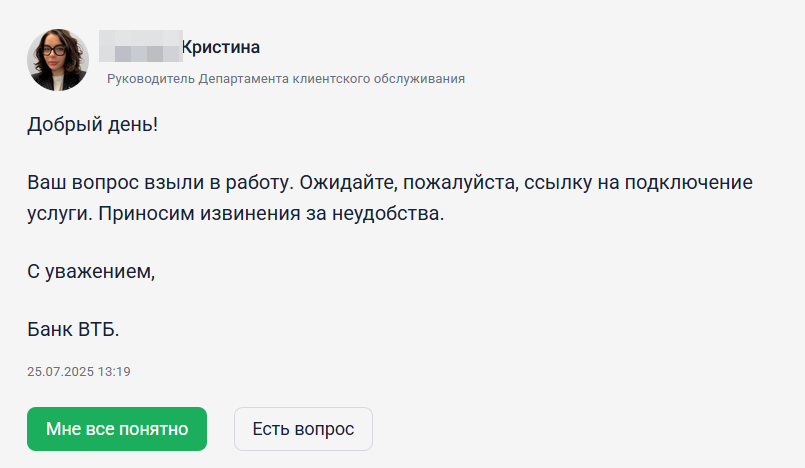Viewport: 805px width, 468px height.
Task: Click the blurred surname before "Кристина"
Action: (x=140, y=47)
